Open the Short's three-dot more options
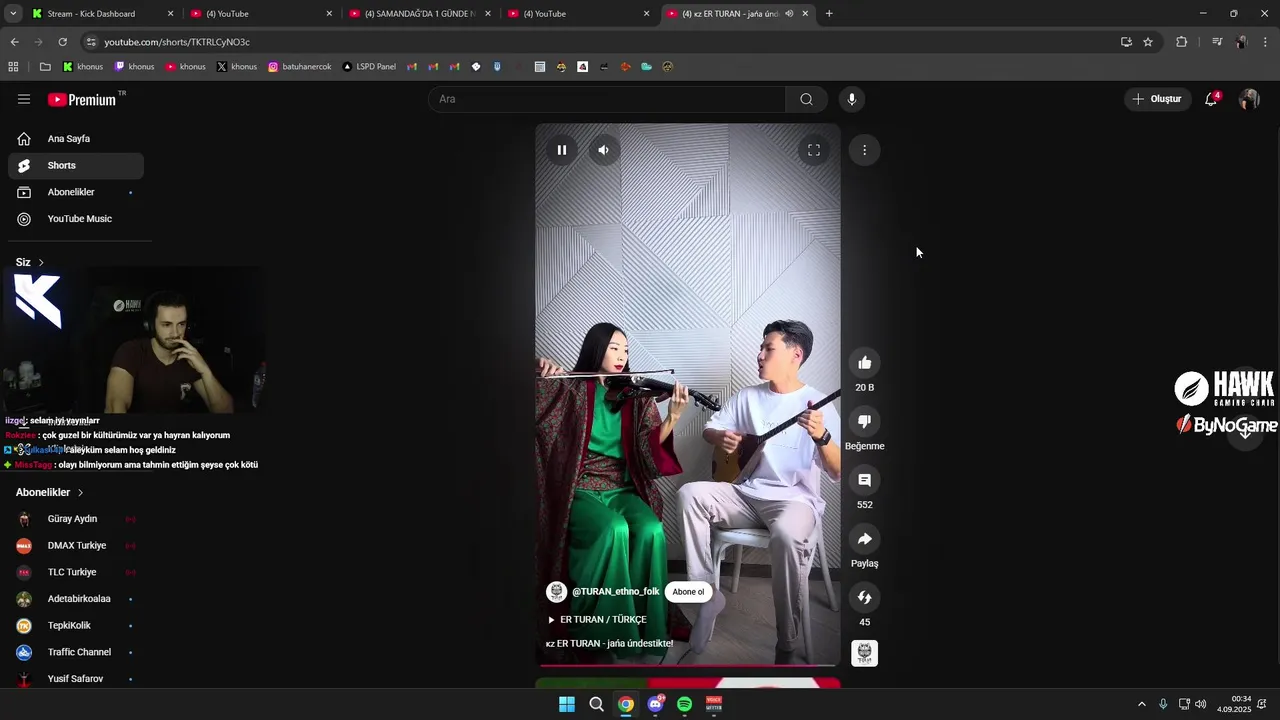 tap(864, 150)
